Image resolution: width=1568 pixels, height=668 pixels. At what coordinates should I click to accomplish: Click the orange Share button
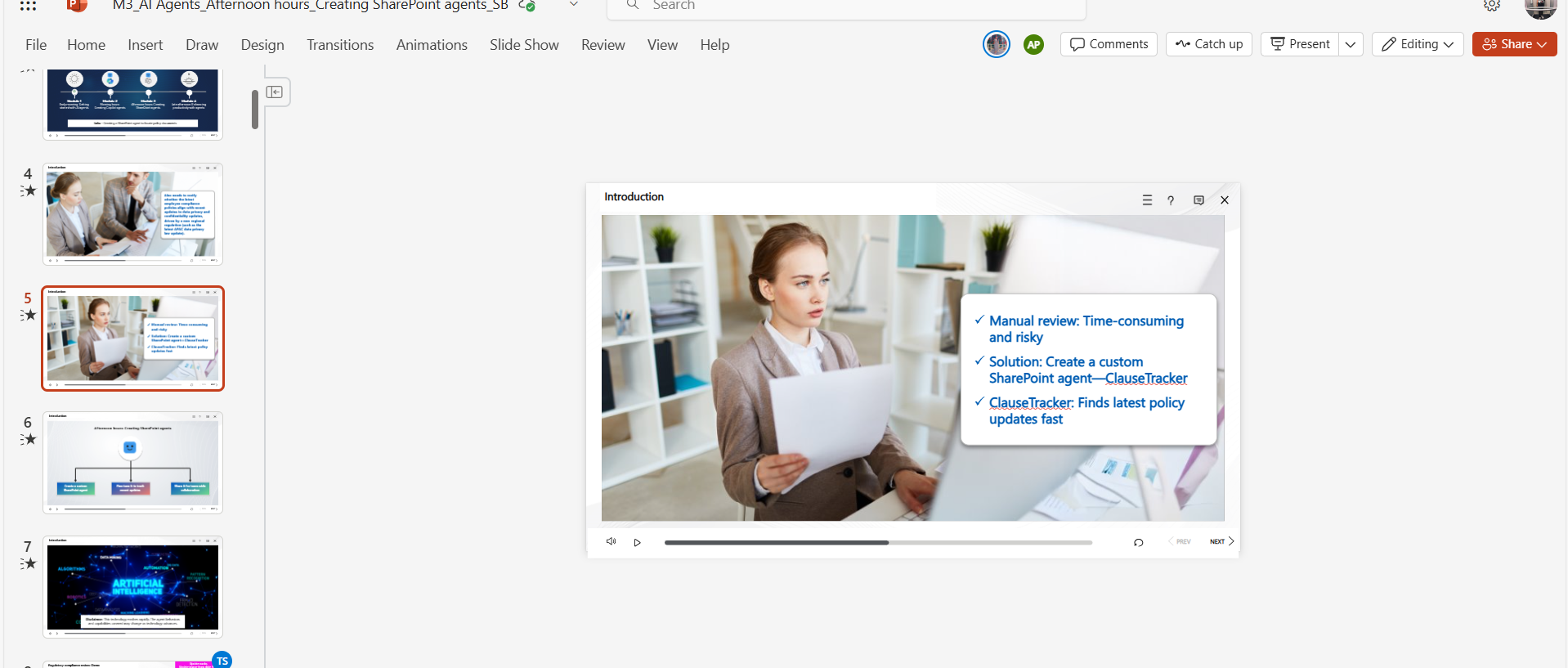tap(1514, 44)
